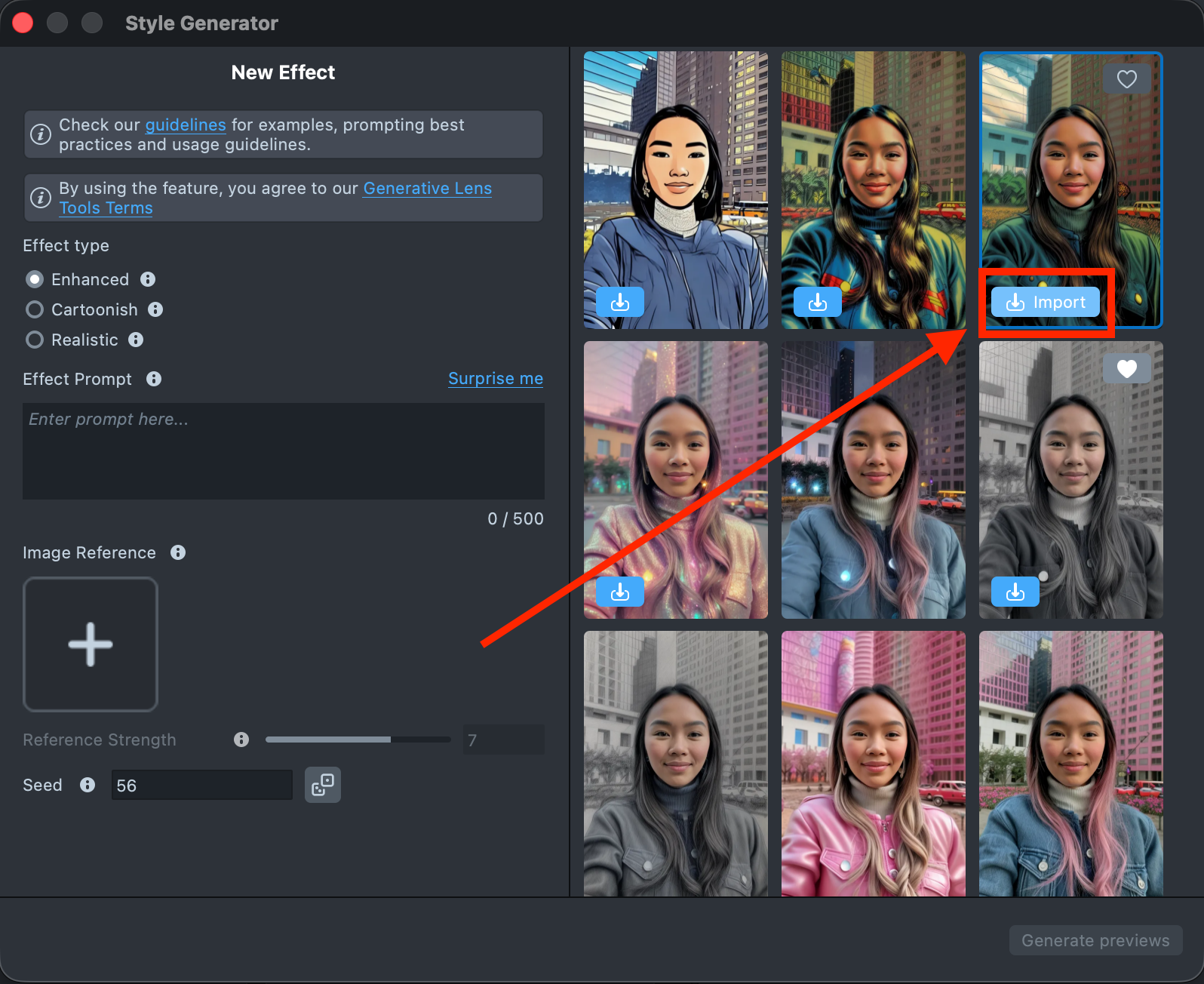Unfavorite the grayscale preview with filled heart
The width and height of the screenshot is (1204, 984).
(1126, 369)
